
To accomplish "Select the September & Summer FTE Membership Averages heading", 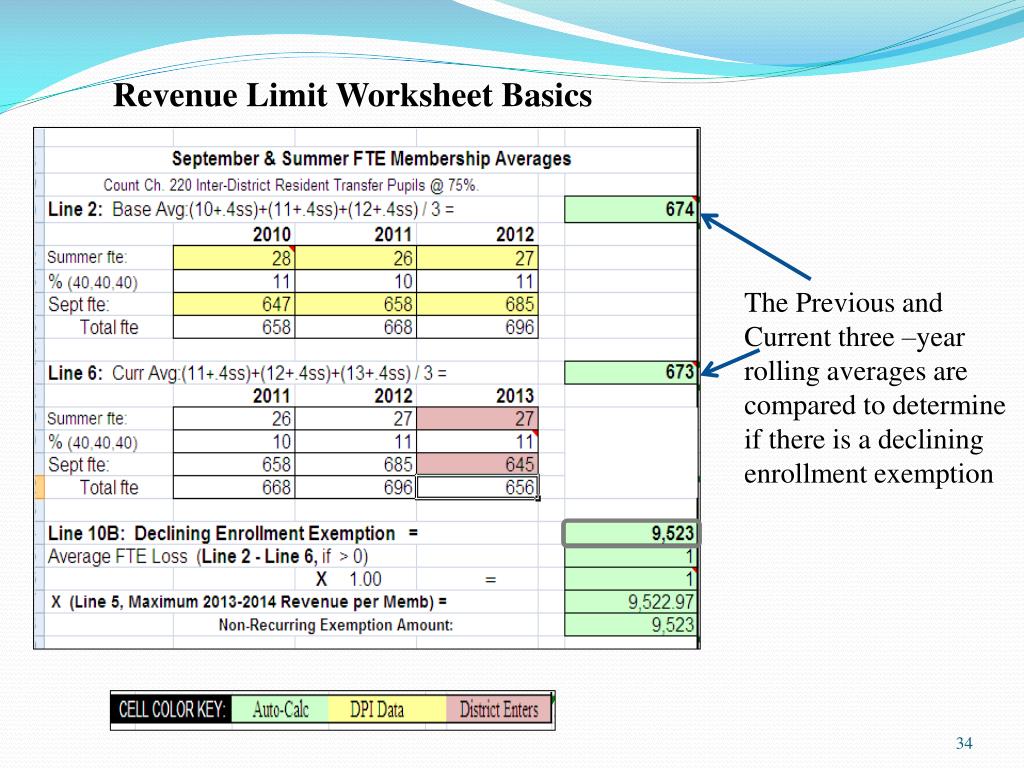I will click(371, 159).
